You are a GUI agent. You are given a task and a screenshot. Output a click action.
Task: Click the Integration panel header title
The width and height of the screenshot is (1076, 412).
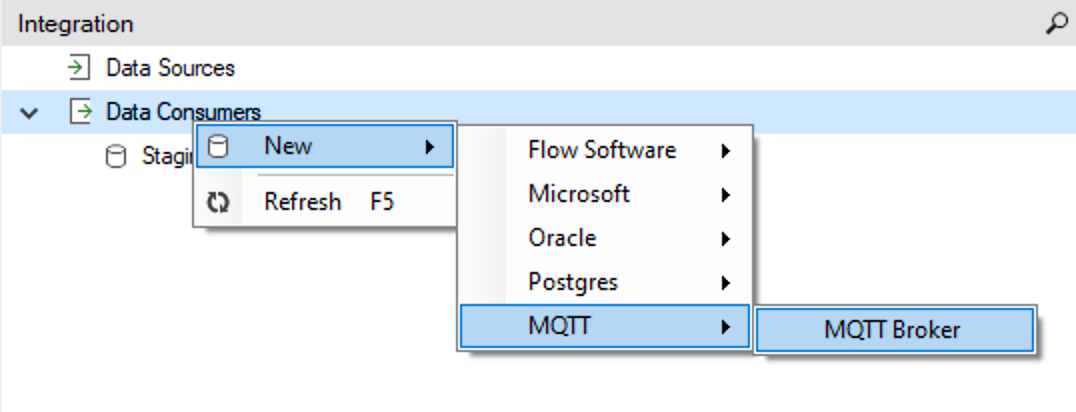click(75, 24)
